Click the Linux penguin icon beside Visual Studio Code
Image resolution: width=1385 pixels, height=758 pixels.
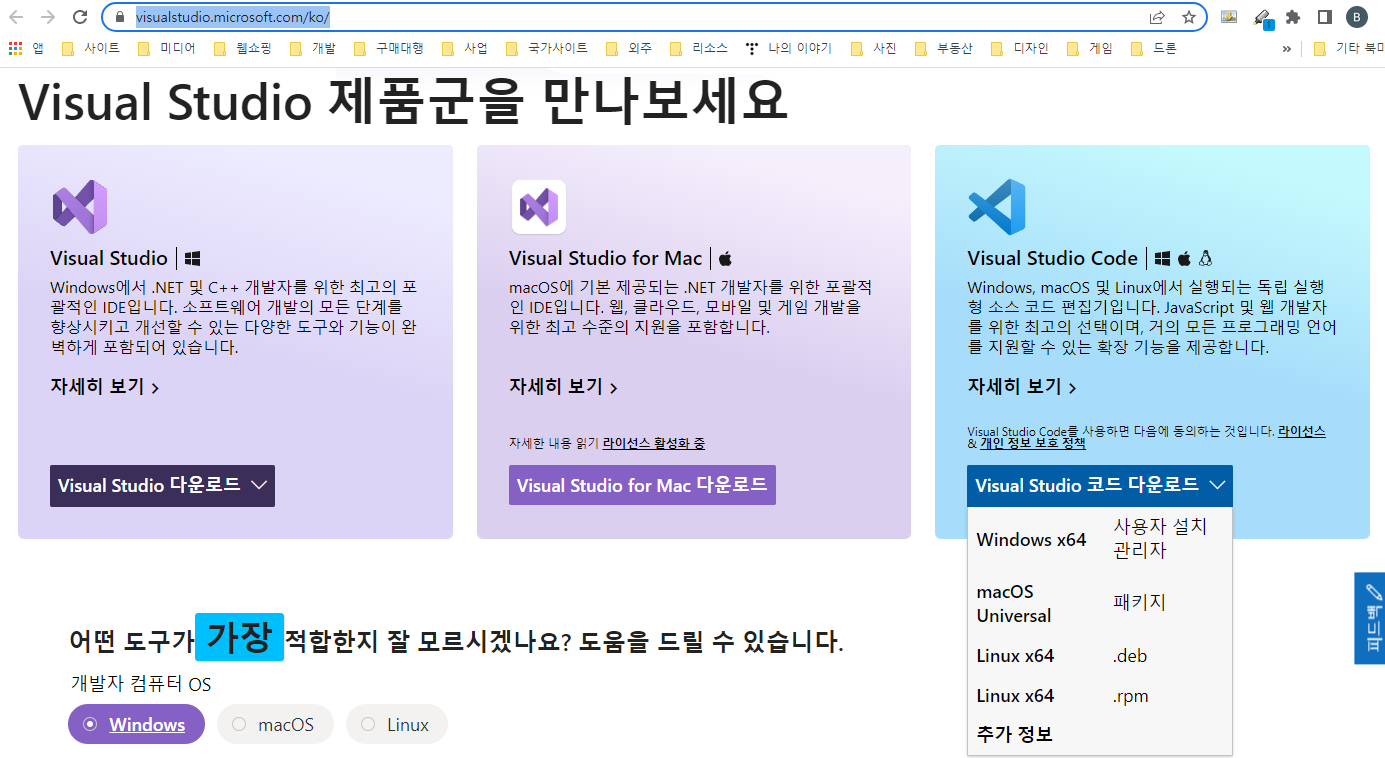click(x=1205, y=258)
